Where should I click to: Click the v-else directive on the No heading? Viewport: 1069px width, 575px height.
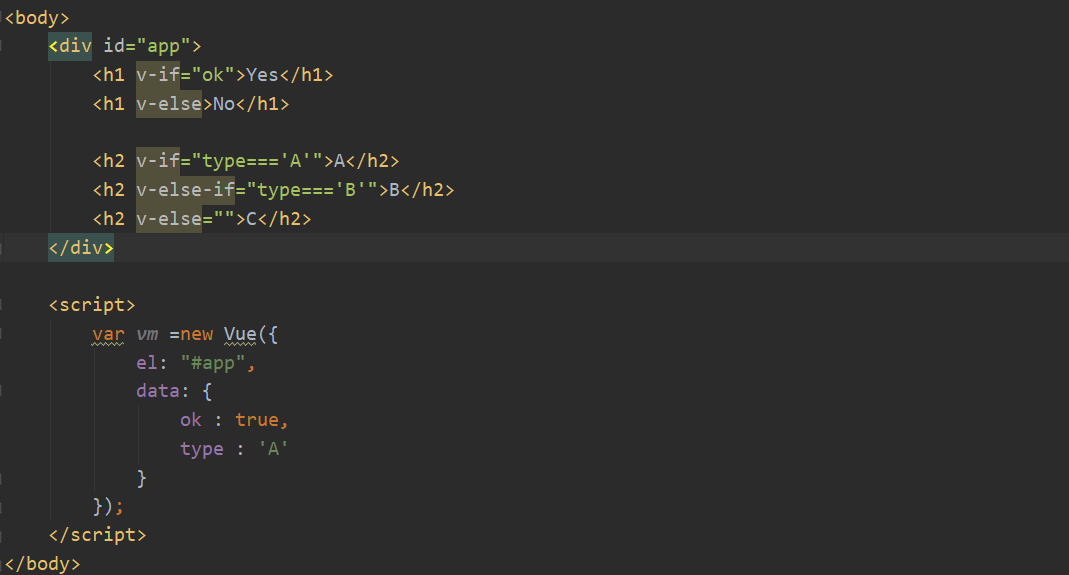[169, 104]
